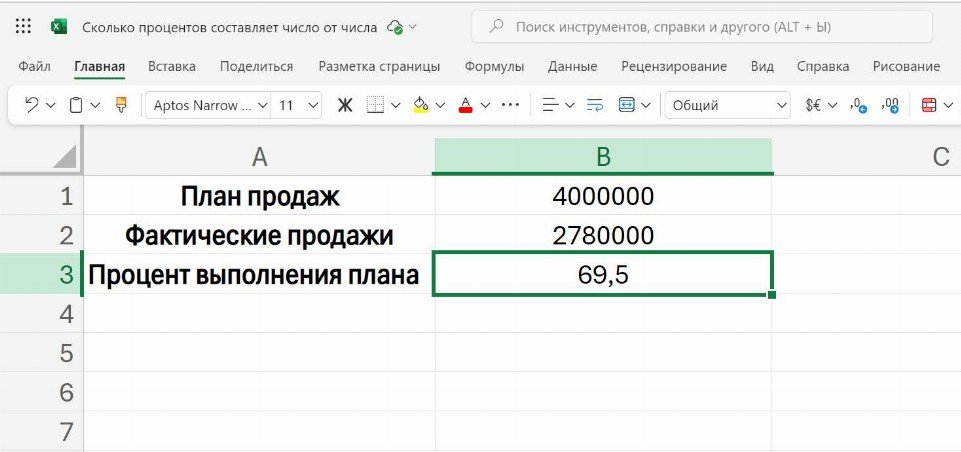Viewport: 961px width, 452px height.
Task: Open the Вставка ribbon tab
Action: (x=172, y=67)
